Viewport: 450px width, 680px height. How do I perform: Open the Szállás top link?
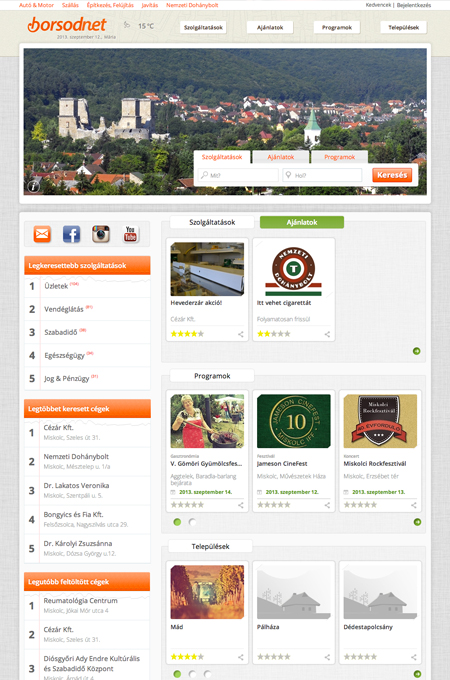tap(70, 5)
